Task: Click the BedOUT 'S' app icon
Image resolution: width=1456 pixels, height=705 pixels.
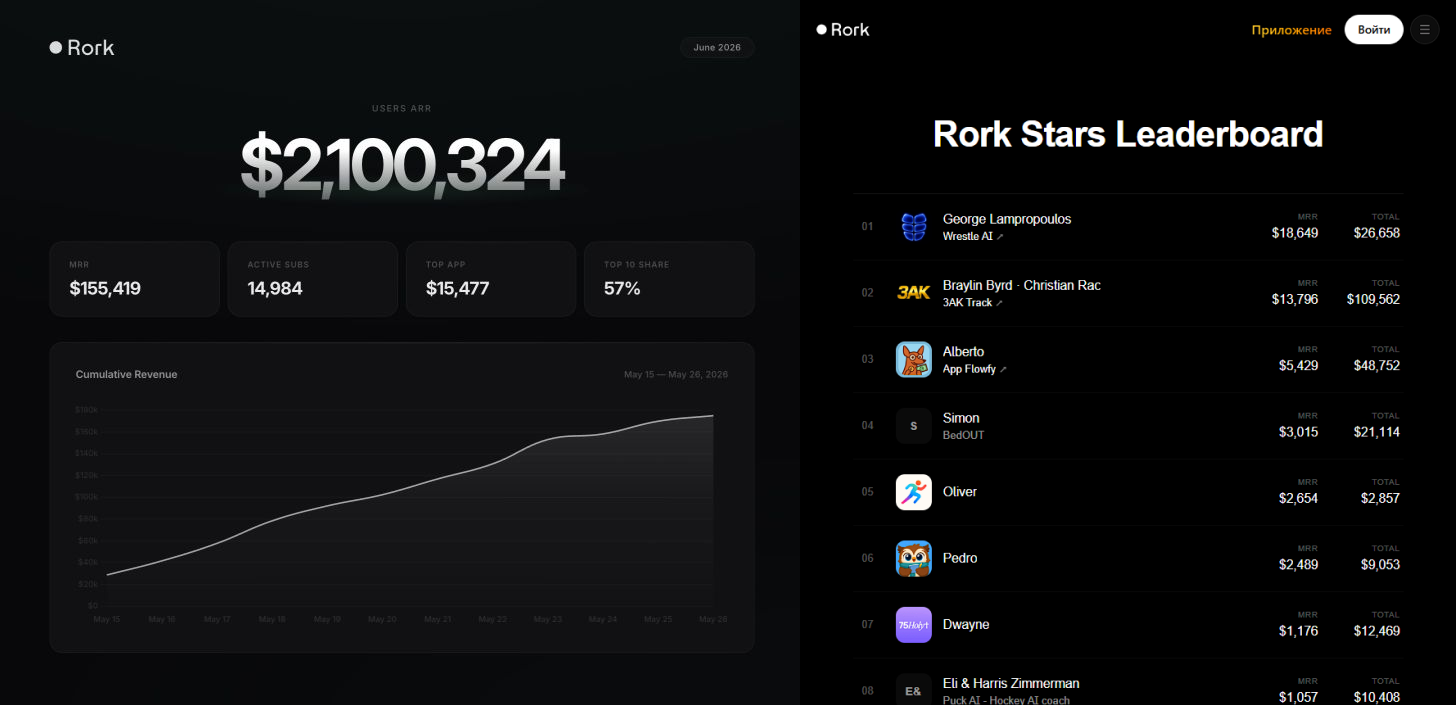Action: 914,426
